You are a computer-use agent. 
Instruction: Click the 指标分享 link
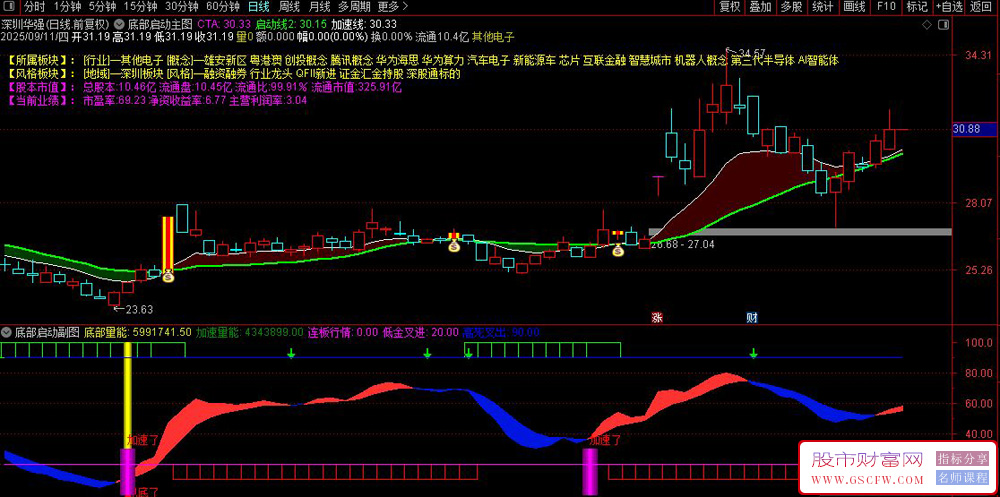pos(962,458)
